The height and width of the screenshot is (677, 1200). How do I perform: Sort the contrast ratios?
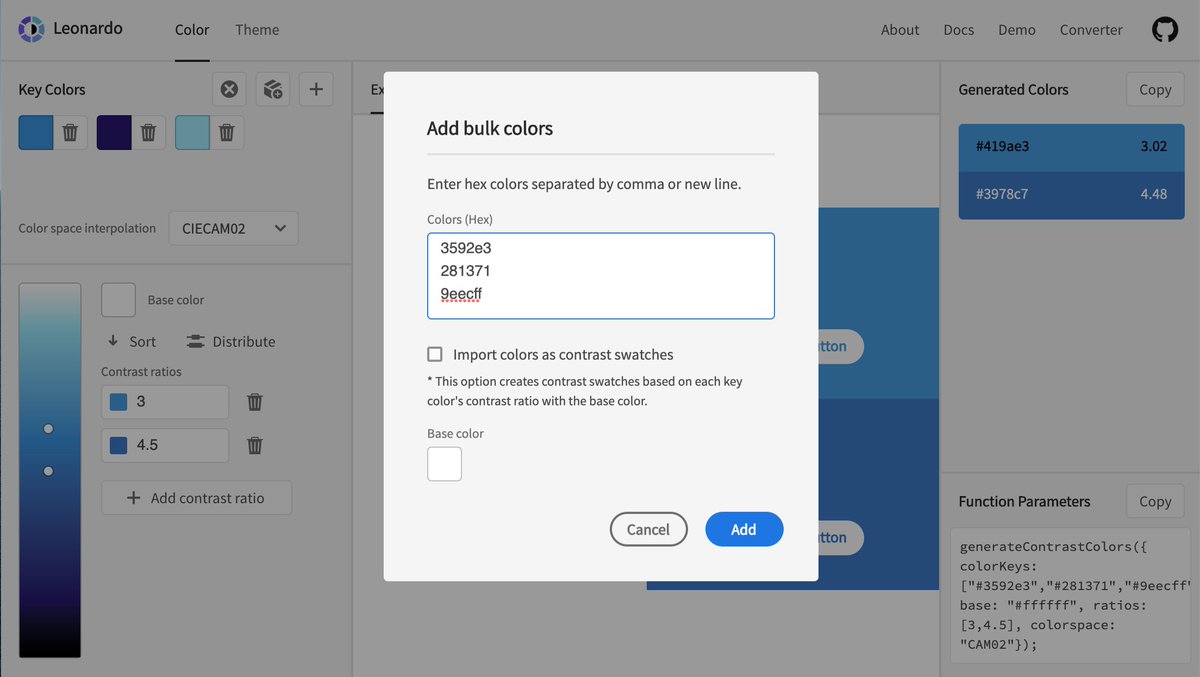click(x=132, y=341)
